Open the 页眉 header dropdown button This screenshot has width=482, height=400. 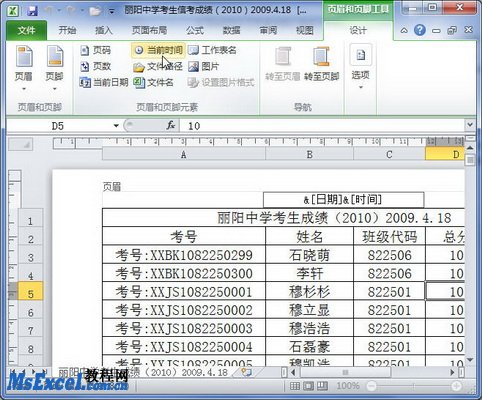[24, 69]
